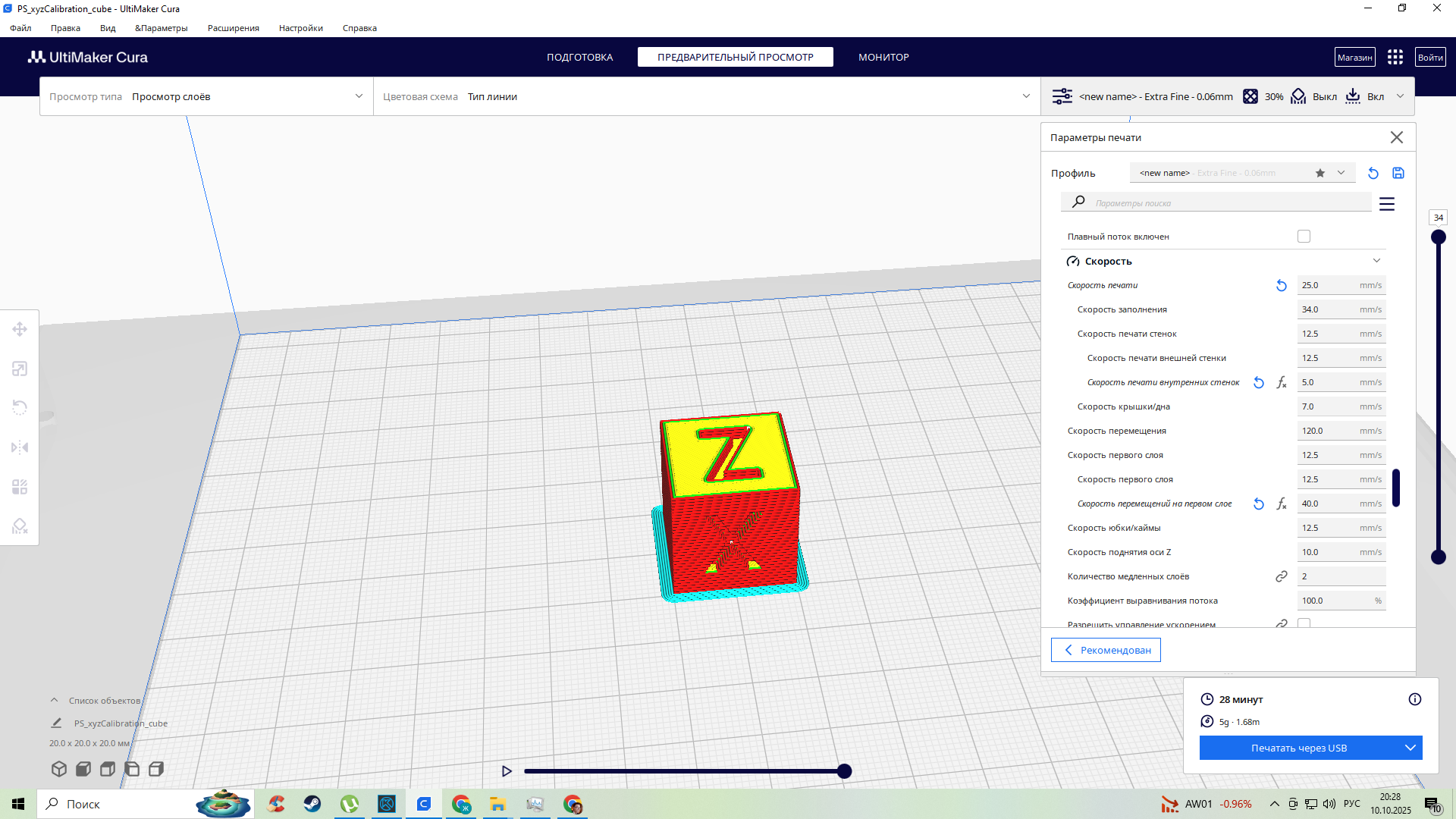Click the Печатать через USB button
The height and width of the screenshot is (819, 1456).
(x=1298, y=748)
